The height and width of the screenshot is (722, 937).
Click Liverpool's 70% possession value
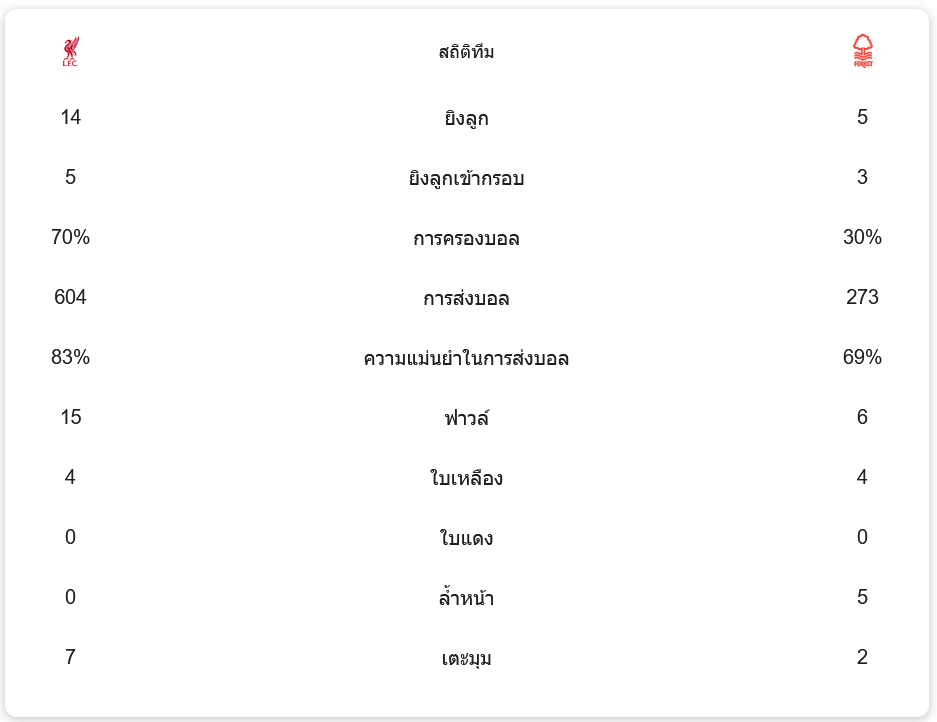(70, 237)
